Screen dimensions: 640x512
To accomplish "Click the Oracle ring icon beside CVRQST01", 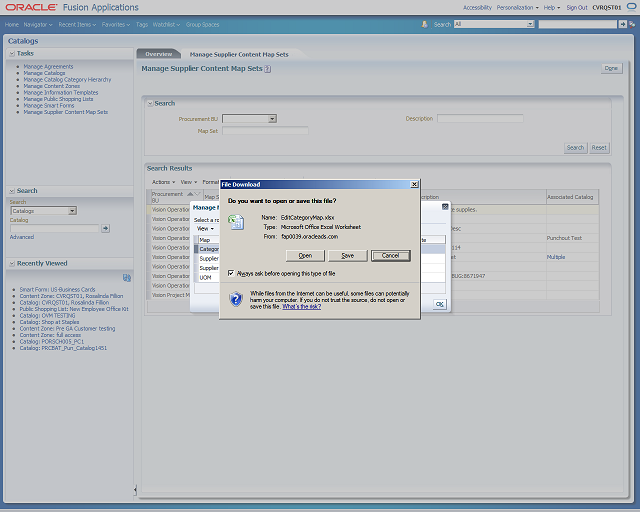I will tap(631, 7).
